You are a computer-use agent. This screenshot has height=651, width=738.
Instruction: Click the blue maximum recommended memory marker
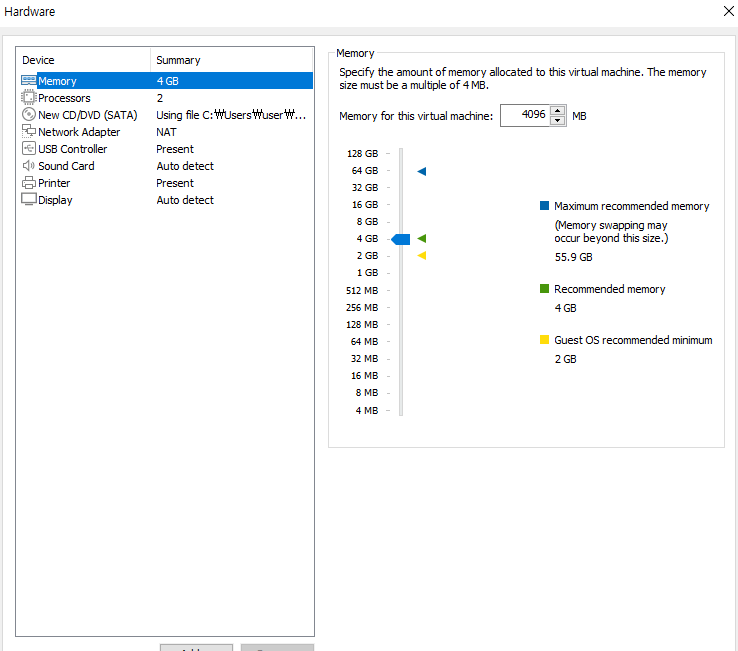[x=422, y=171]
